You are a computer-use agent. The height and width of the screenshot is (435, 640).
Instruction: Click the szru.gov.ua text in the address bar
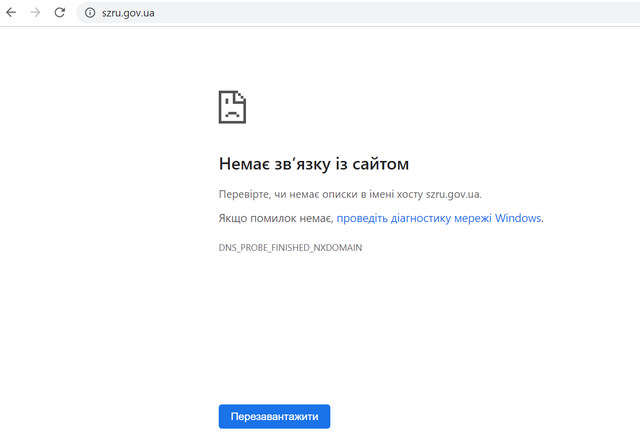[128, 13]
